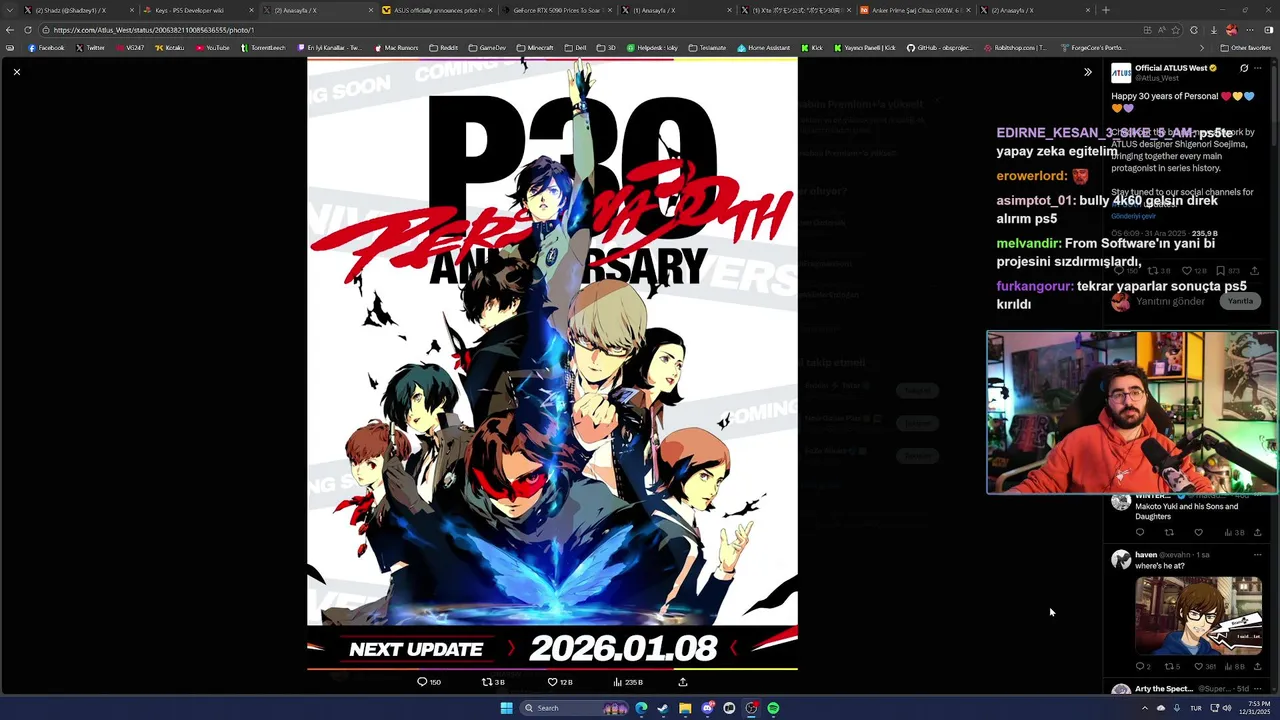Click the reply icon under haven's image
Viewport: 1280px width, 720px height.
(1140, 666)
